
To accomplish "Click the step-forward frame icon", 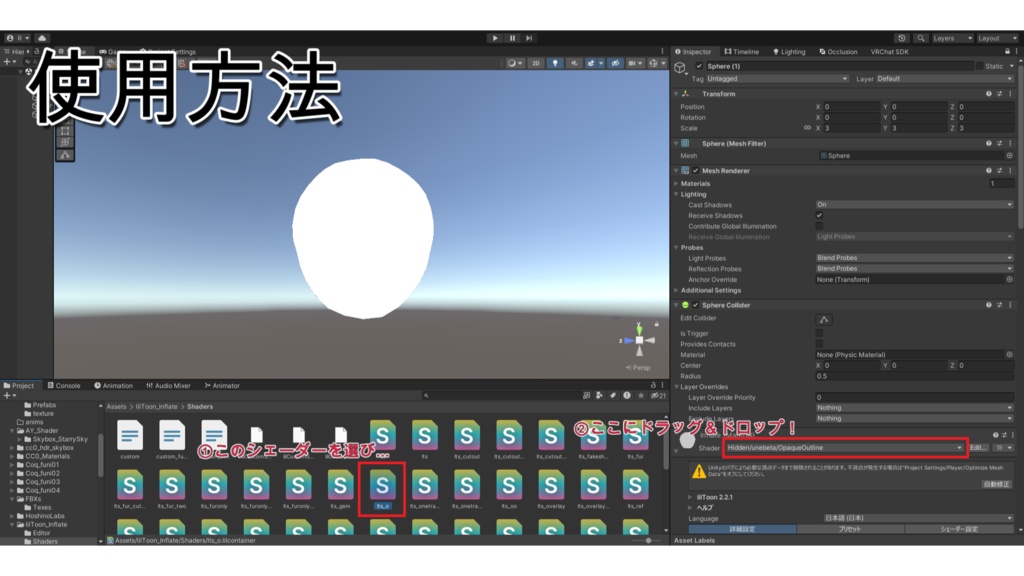I will click(528, 39).
